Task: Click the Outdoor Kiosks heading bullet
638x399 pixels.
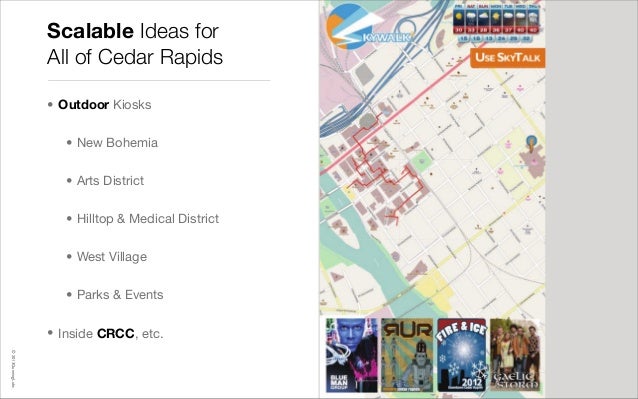Action: click(105, 105)
